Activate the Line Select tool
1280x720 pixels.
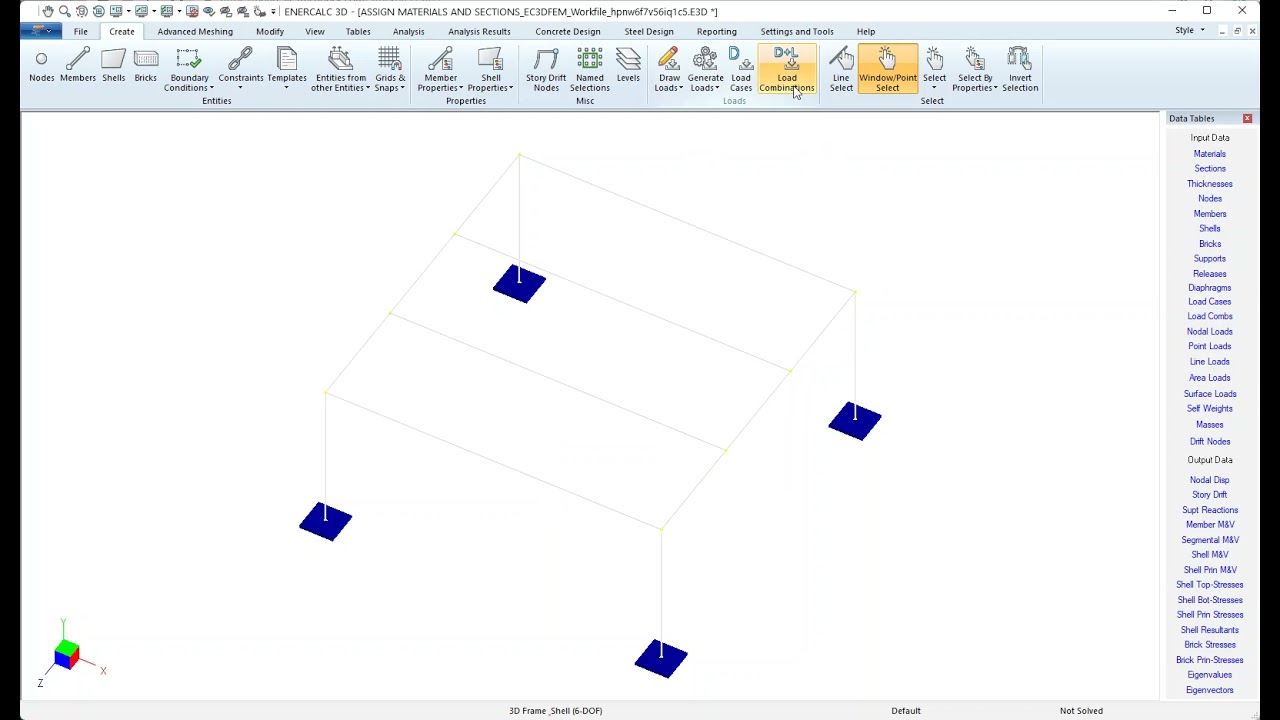[x=841, y=70]
